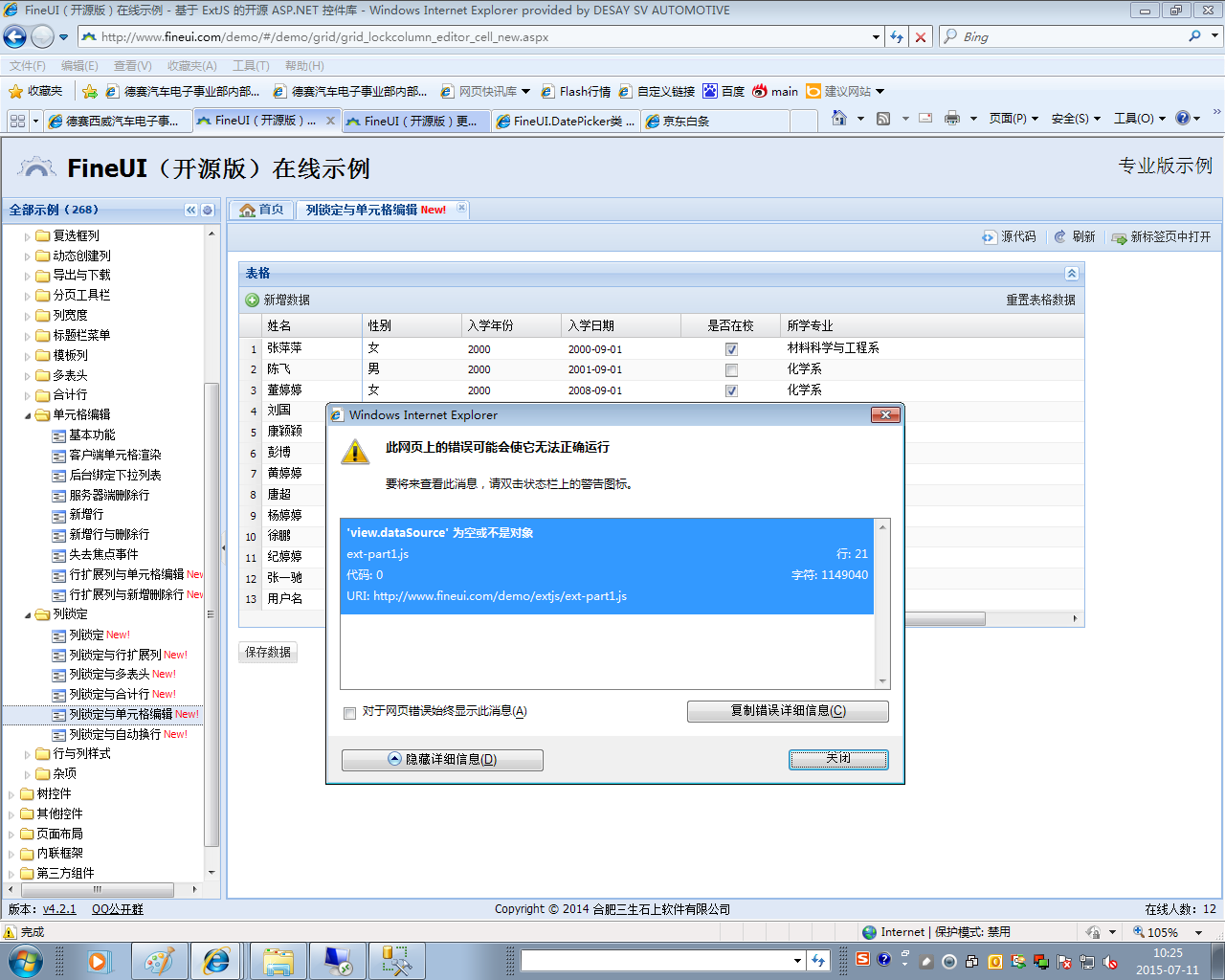Image resolution: width=1225 pixels, height=980 pixels.
Task: Collapse the 列锁定 tree folder
Action: (27, 614)
